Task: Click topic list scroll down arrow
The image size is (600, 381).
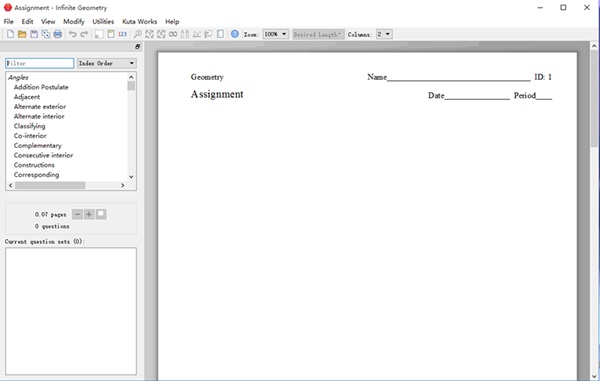Action: click(x=131, y=177)
